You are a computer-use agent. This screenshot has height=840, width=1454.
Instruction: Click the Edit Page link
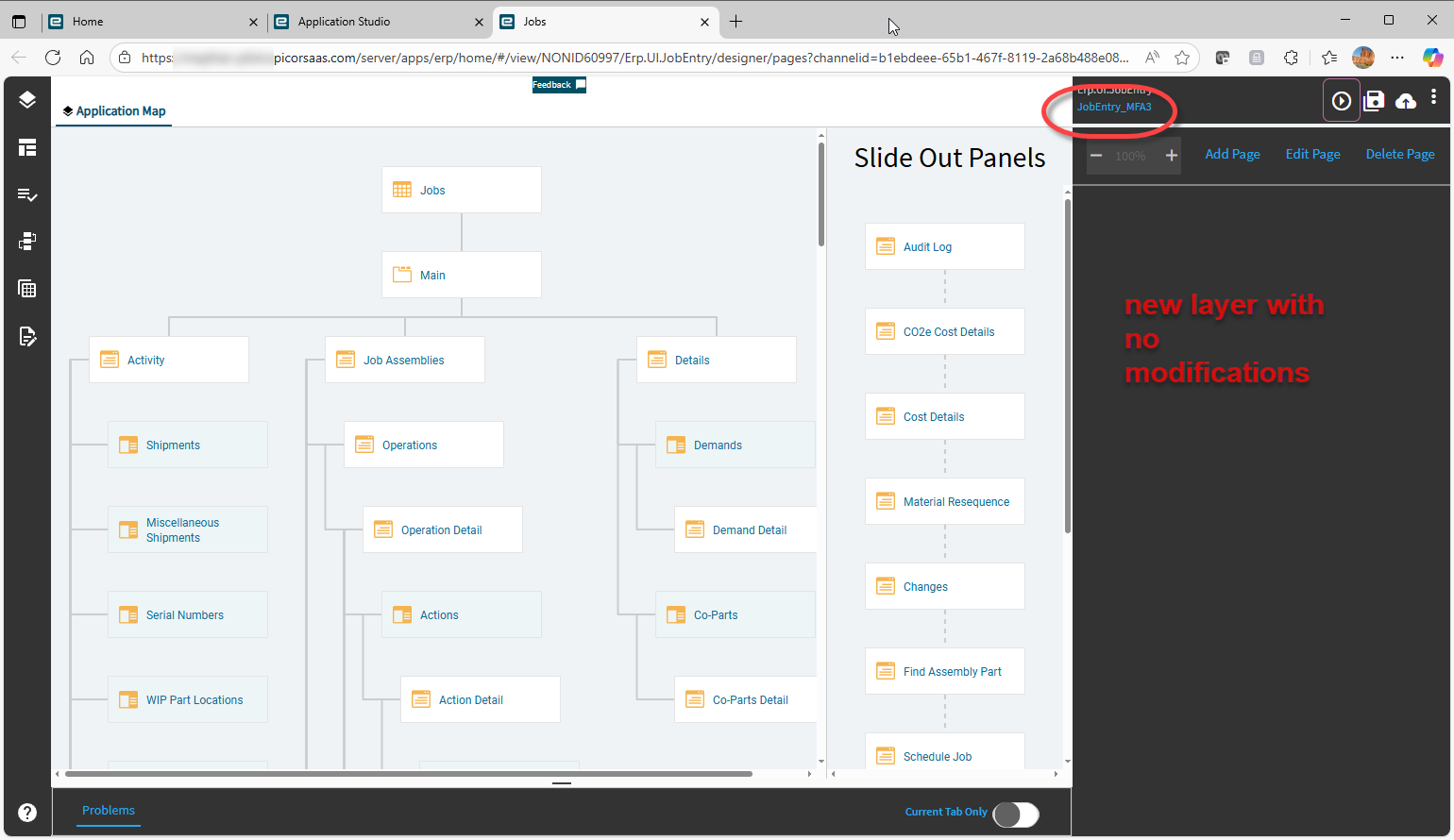[x=1312, y=155]
